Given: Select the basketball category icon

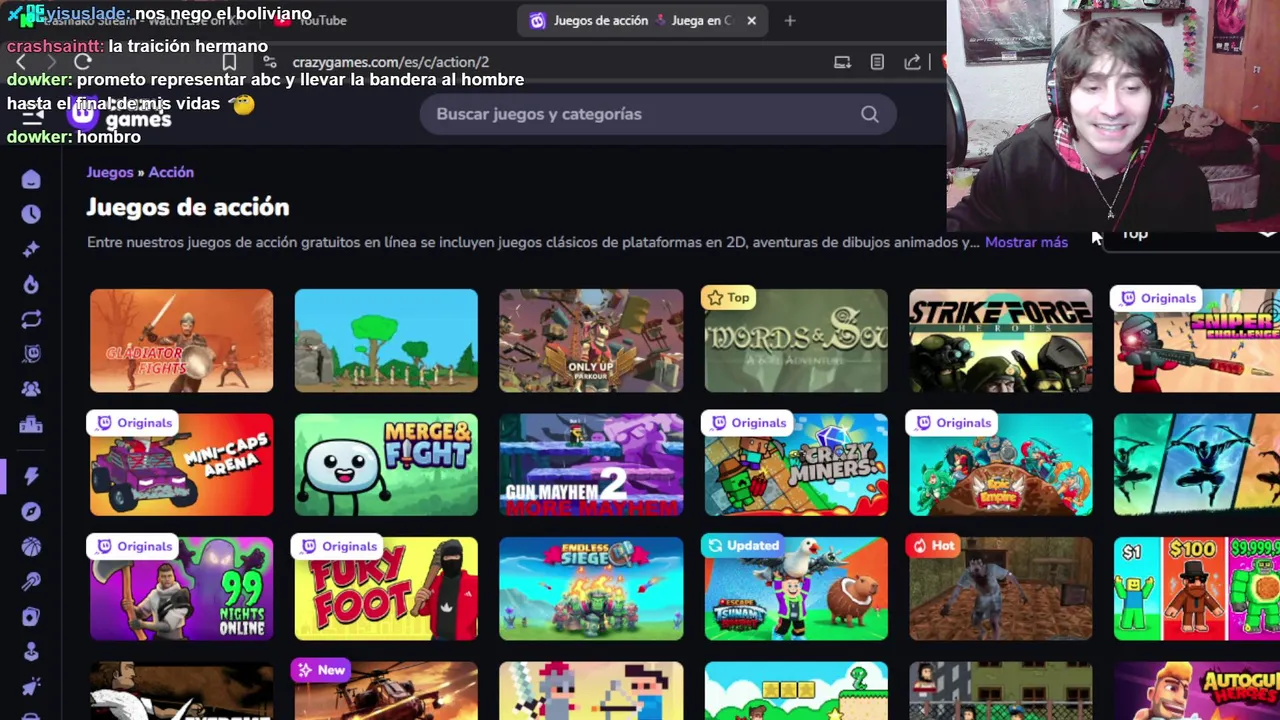Looking at the screenshot, I should [31, 546].
